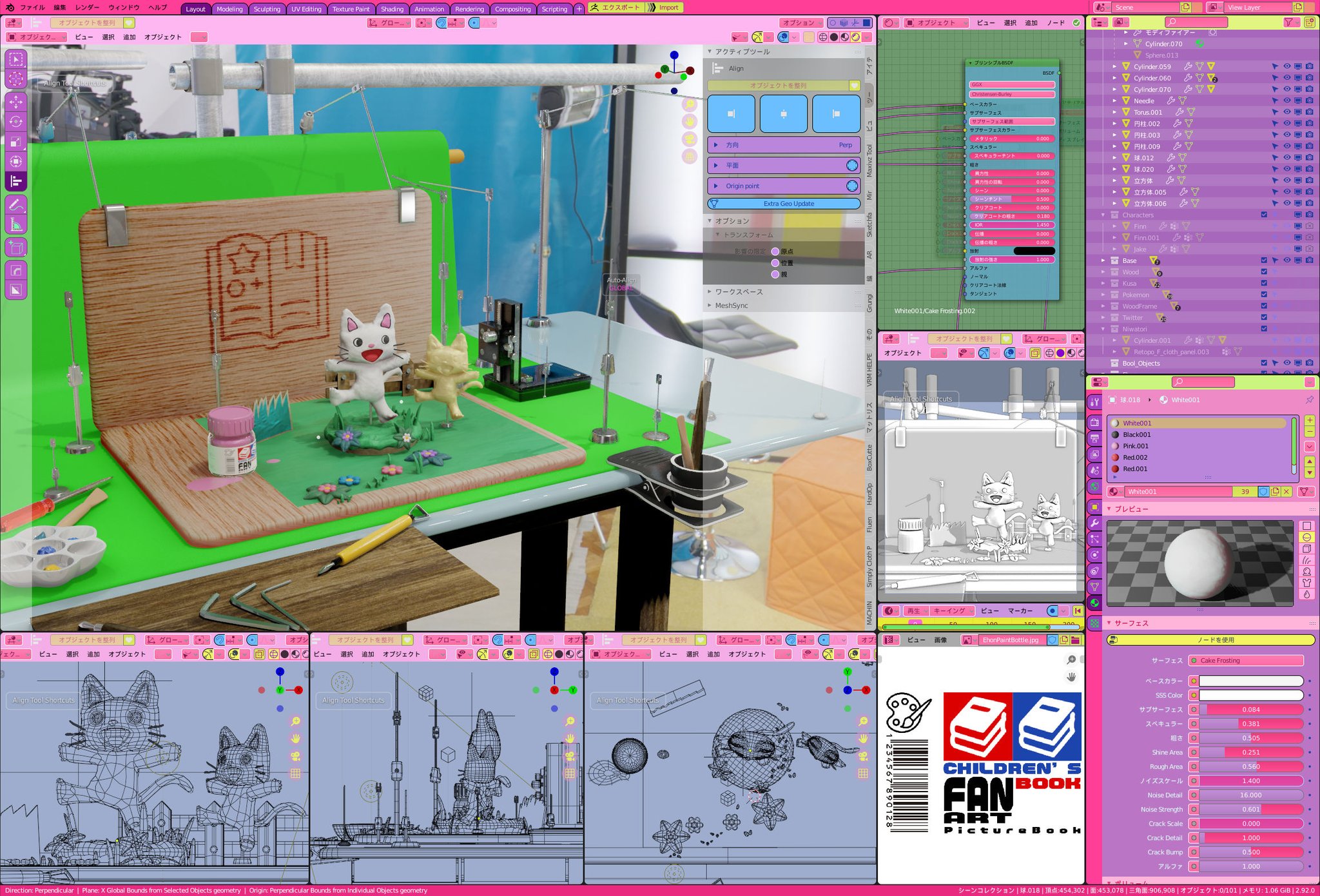Open the レンダー menu
Screen dimensions: 1320x896
pos(87,8)
